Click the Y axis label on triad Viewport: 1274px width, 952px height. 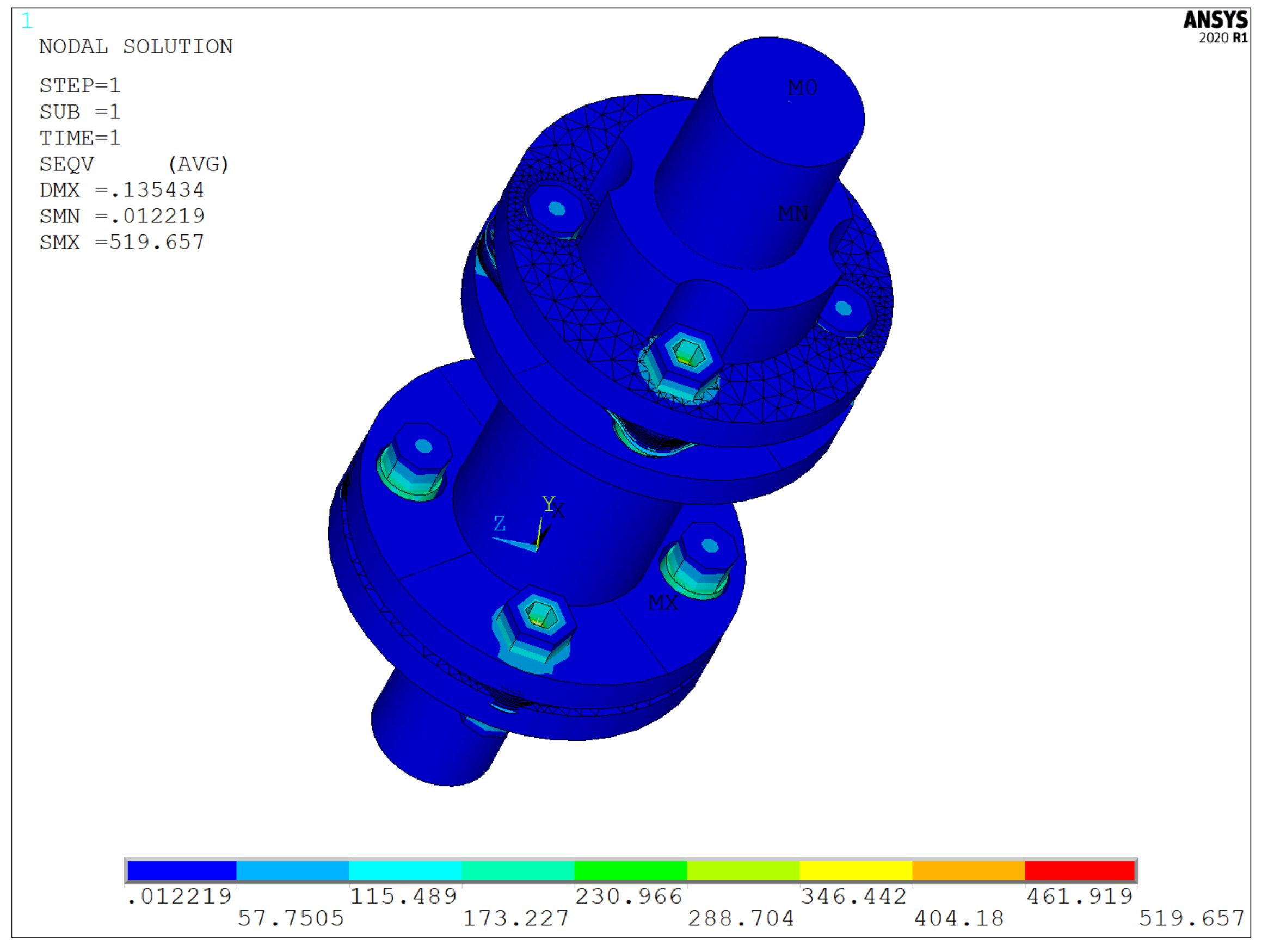tap(549, 504)
